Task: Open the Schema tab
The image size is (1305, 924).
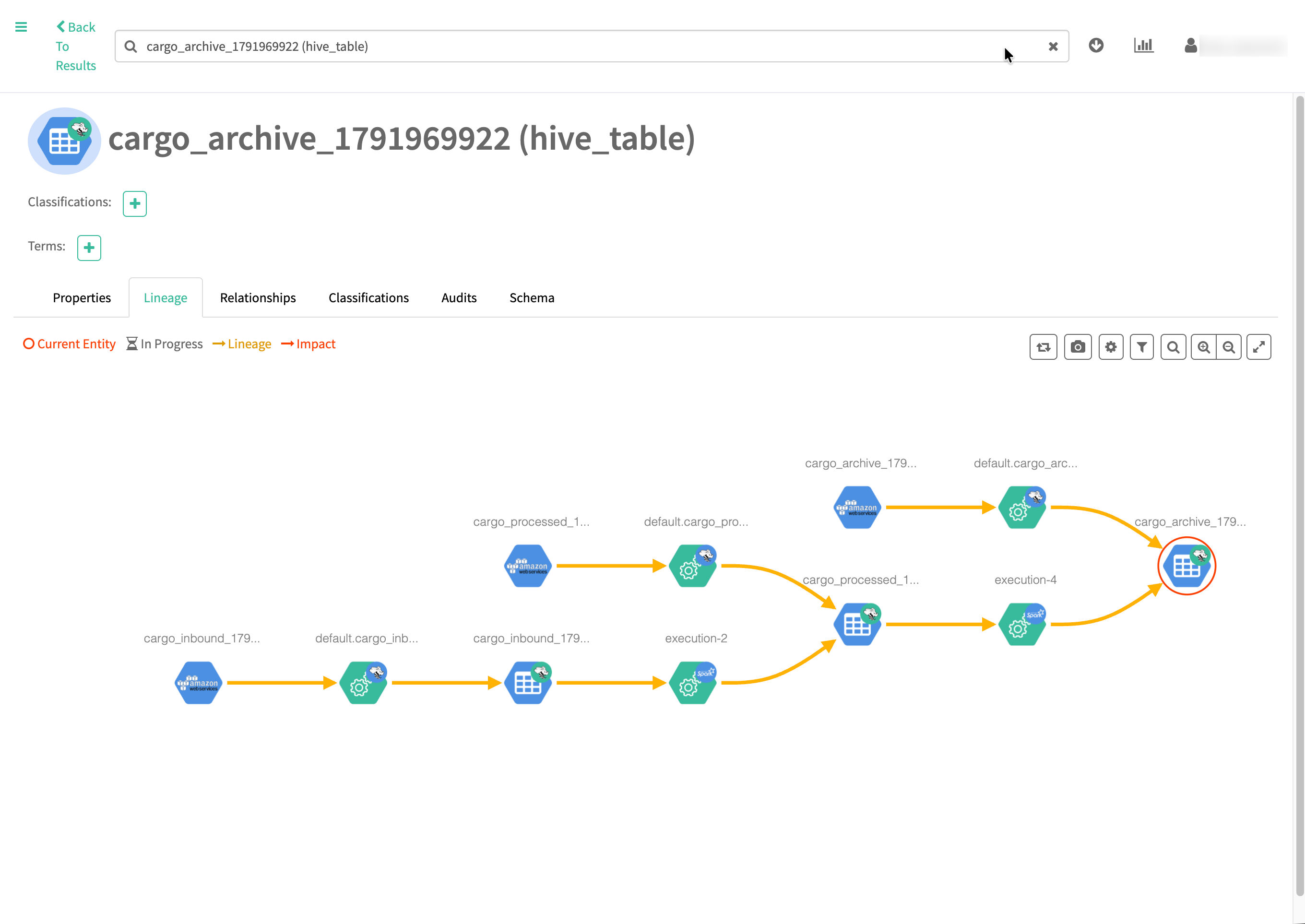Action: [x=532, y=297]
